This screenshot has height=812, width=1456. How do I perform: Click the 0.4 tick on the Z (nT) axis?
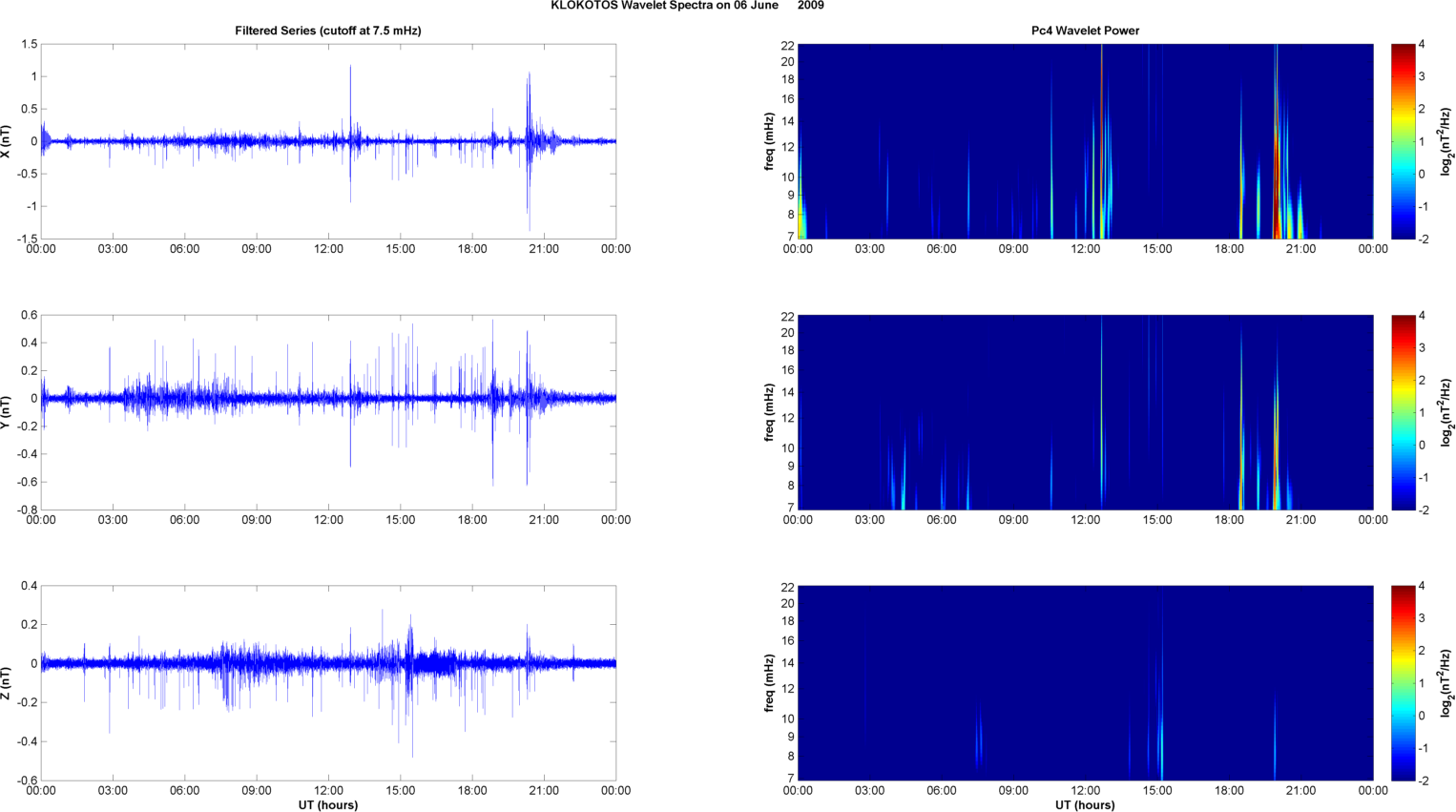coord(29,586)
